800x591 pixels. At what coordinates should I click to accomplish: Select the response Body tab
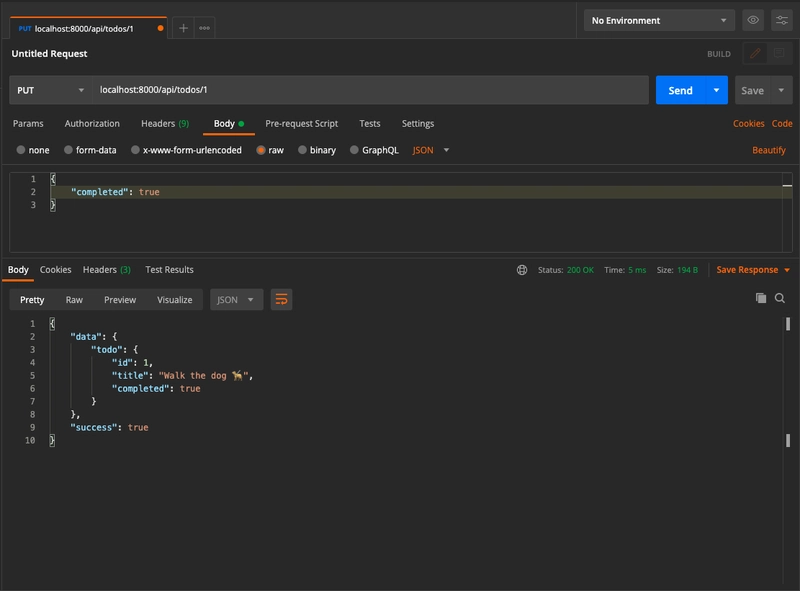18,269
